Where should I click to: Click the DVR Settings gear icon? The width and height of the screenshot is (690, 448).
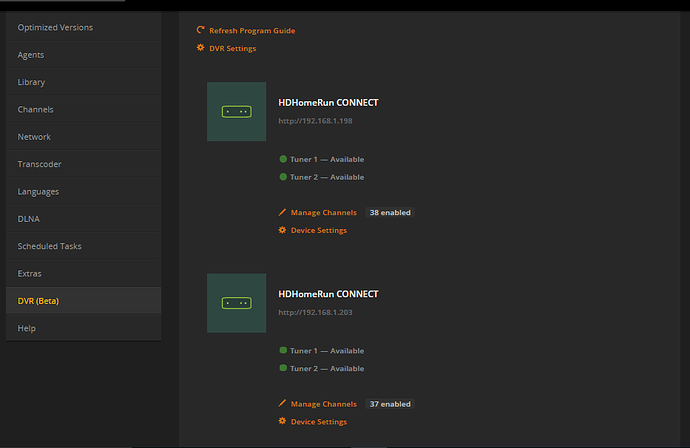200,48
